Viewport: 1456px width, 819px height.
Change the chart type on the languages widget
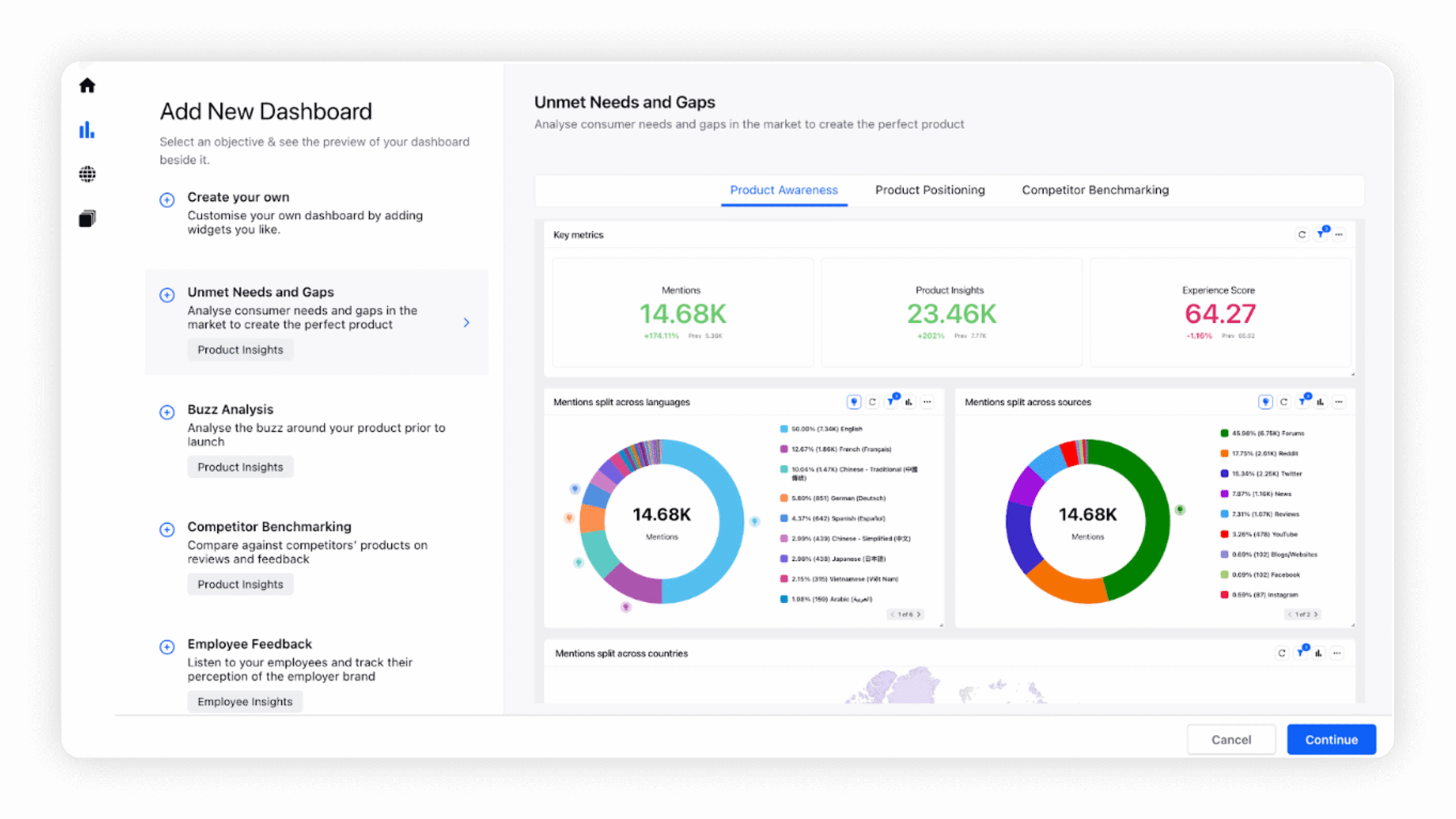[x=909, y=402]
